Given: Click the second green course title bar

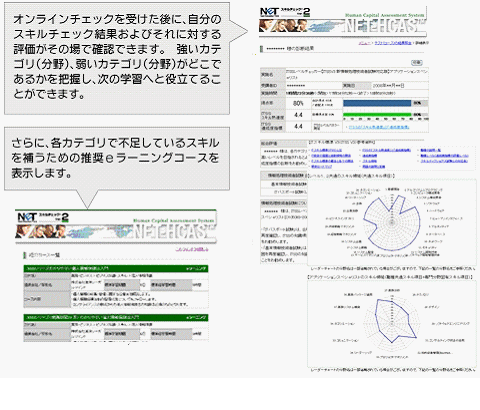Looking at the screenshot, I should [116, 317].
